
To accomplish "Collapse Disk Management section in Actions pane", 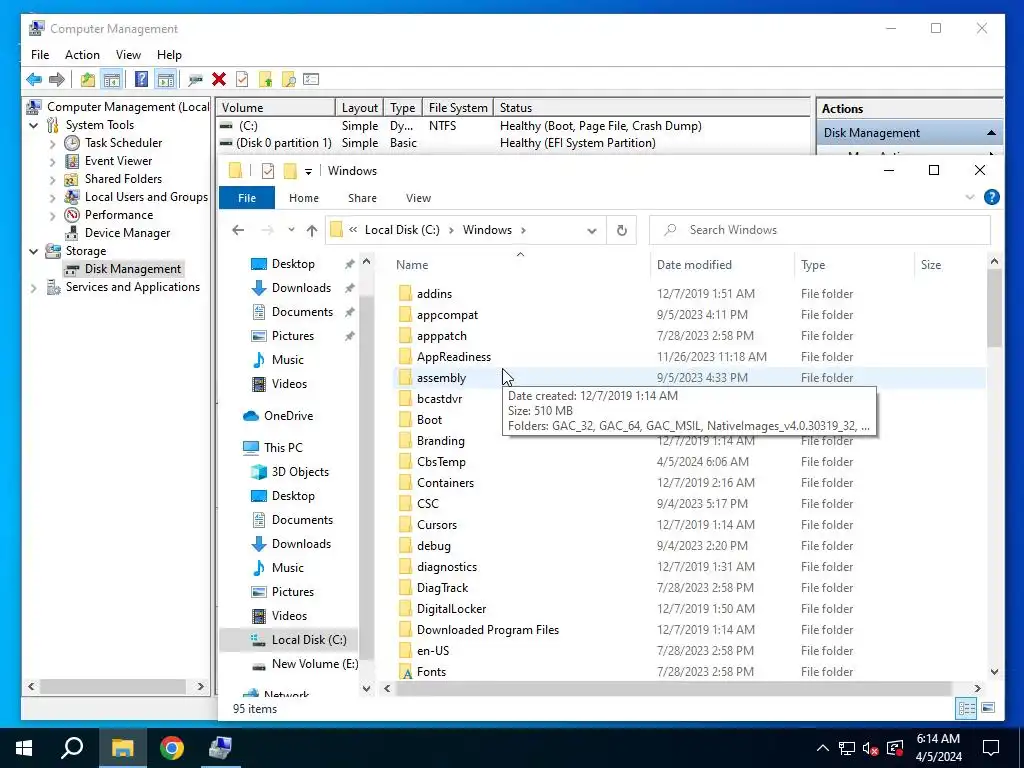I will click(x=991, y=133).
